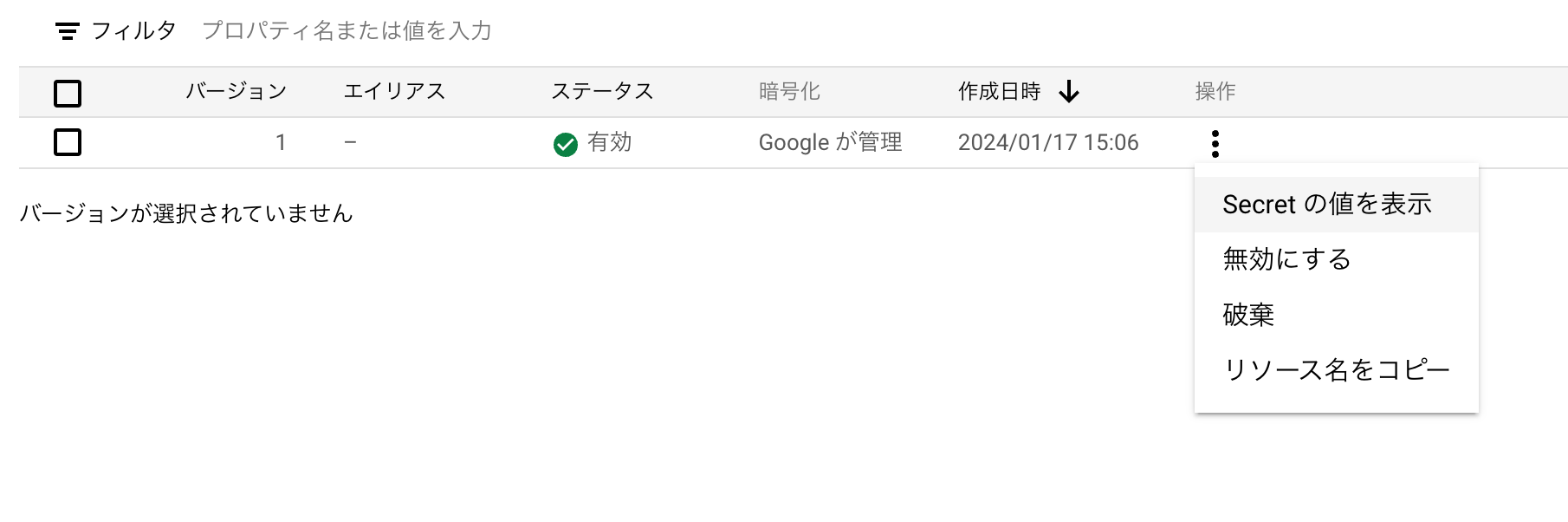Click the ステータス column header

(x=602, y=92)
